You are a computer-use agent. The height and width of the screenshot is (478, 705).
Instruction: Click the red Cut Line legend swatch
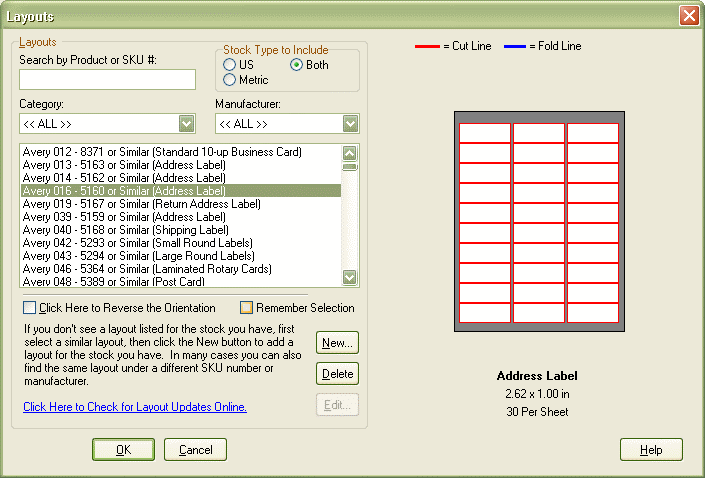coord(427,46)
